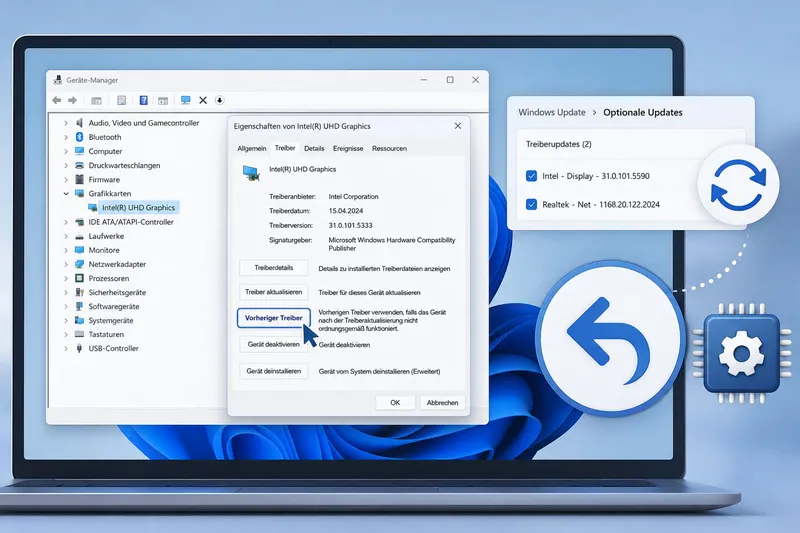Toggle the Realtek - Net 1168.20.122.2024 checkbox
The height and width of the screenshot is (533, 800).
(x=531, y=205)
